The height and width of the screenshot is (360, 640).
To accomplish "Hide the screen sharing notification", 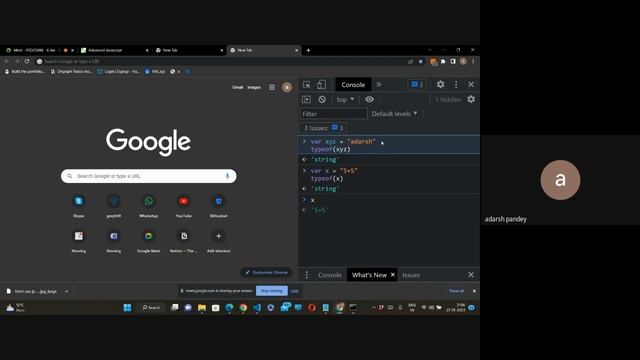I will coord(295,291).
